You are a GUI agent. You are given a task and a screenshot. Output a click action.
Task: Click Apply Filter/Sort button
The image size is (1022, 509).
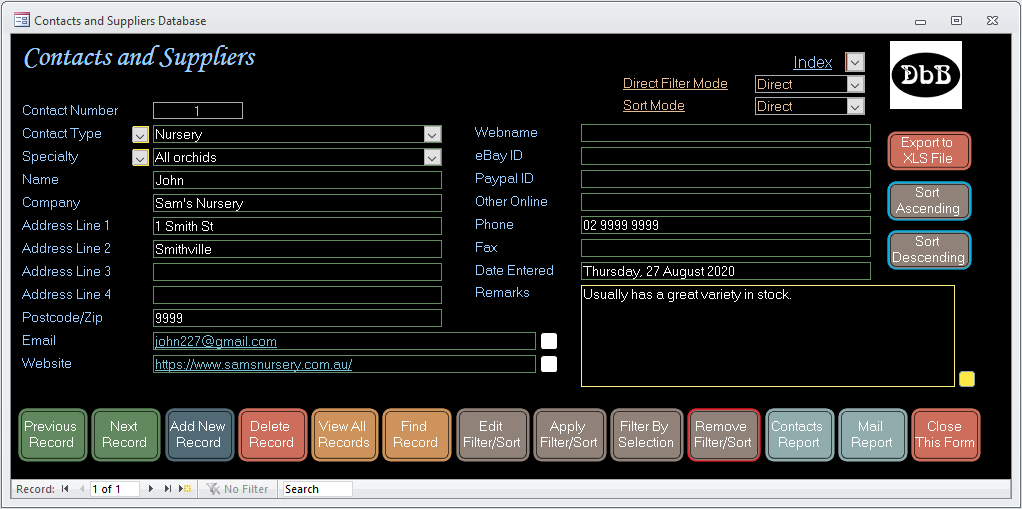point(570,435)
